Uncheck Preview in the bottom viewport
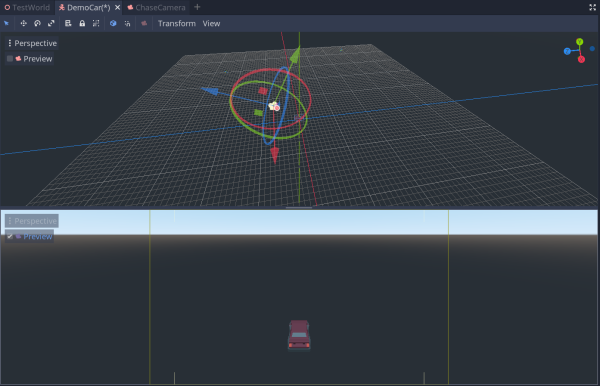 (10, 236)
